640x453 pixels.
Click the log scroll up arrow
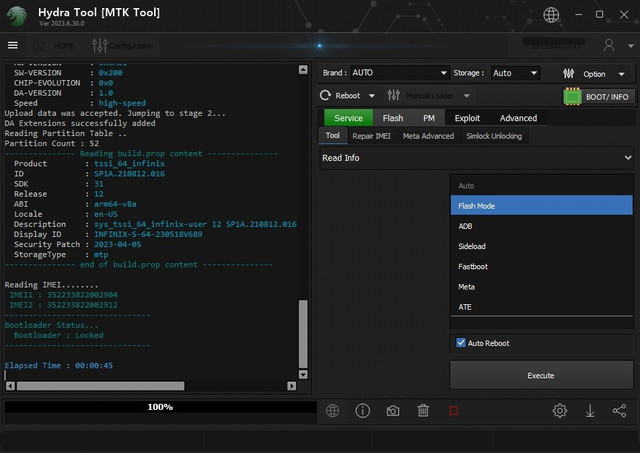coord(303,69)
